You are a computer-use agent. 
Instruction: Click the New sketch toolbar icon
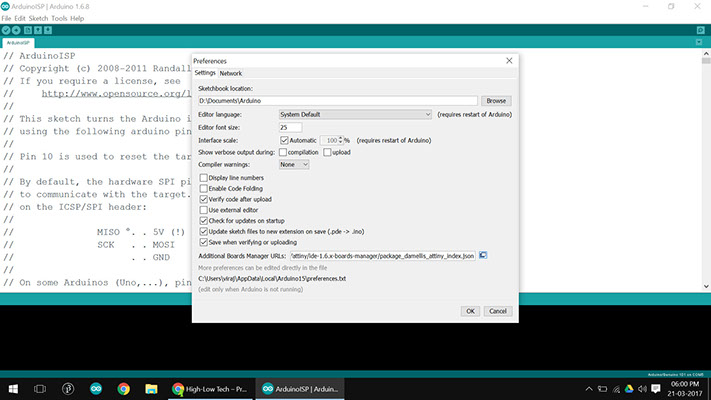click(x=28, y=30)
